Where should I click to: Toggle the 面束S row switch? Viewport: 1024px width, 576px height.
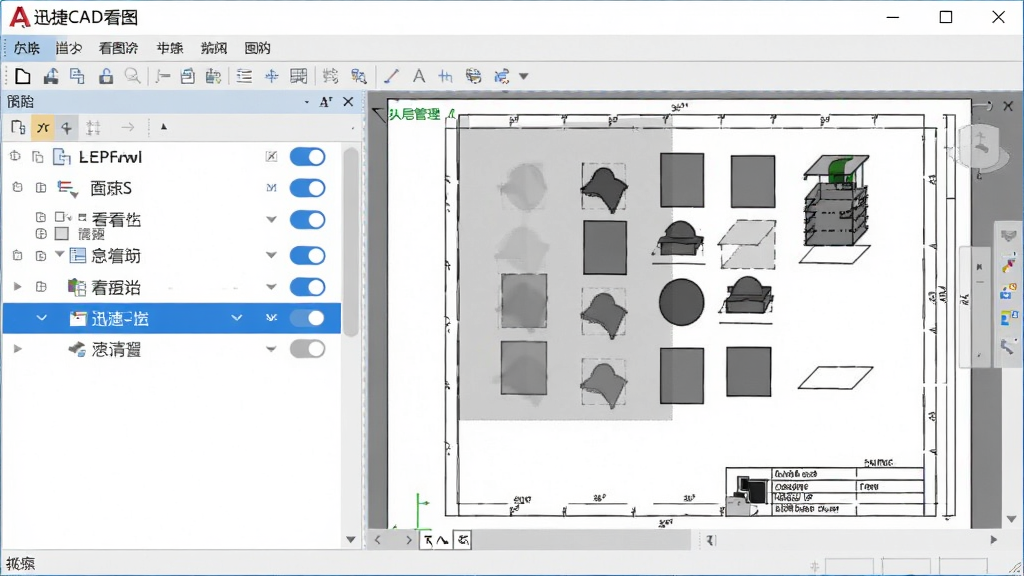tap(308, 188)
